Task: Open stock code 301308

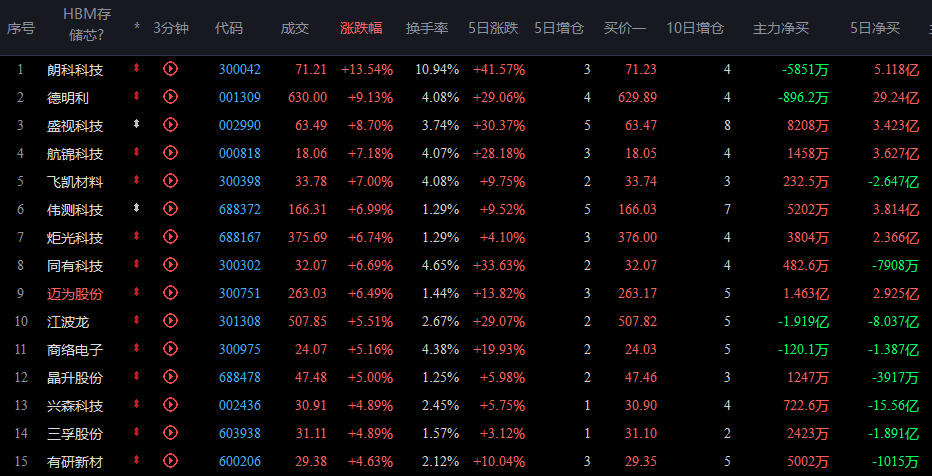Action: [x=240, y=321]
